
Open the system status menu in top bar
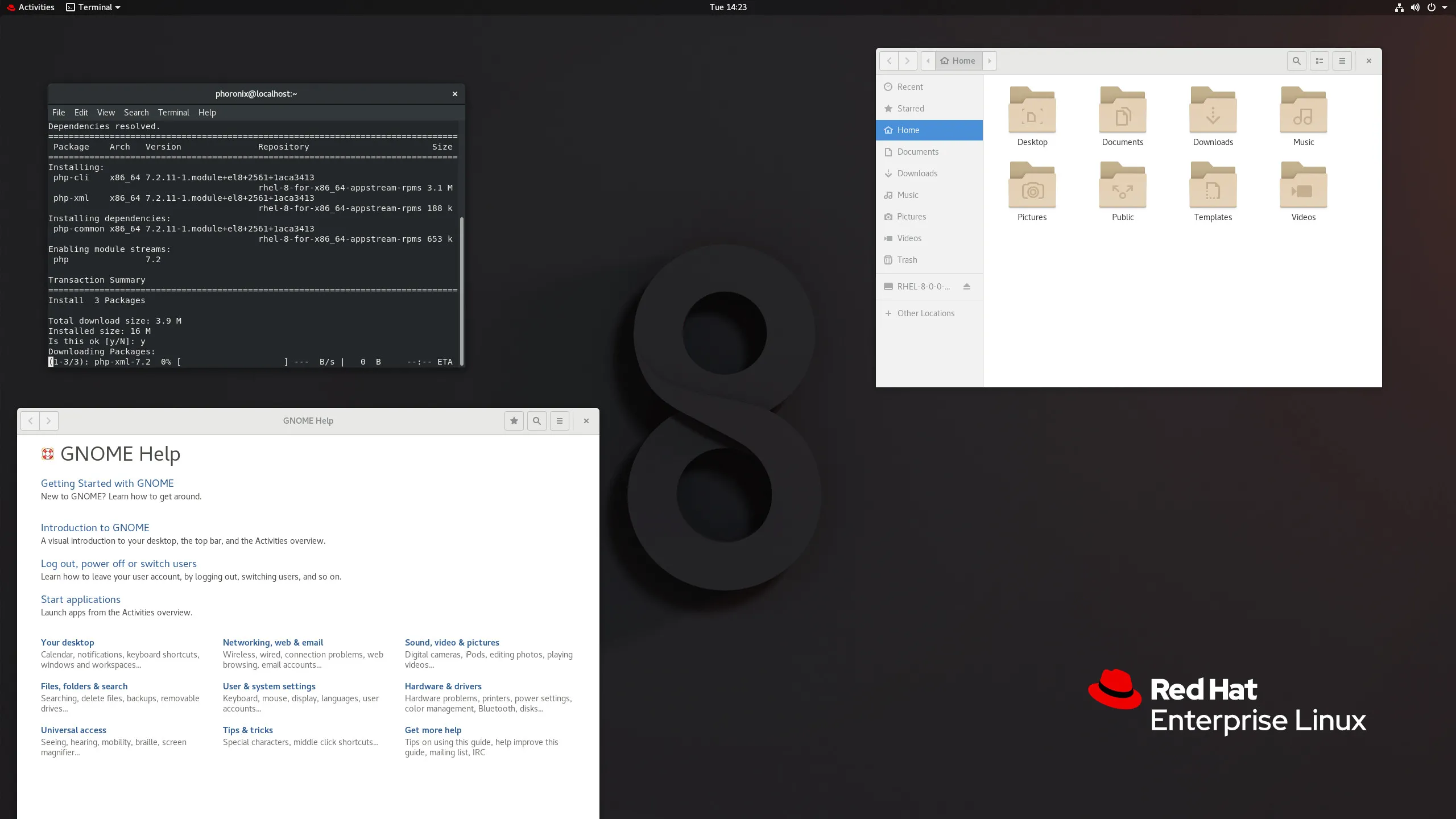point(1422,7)
